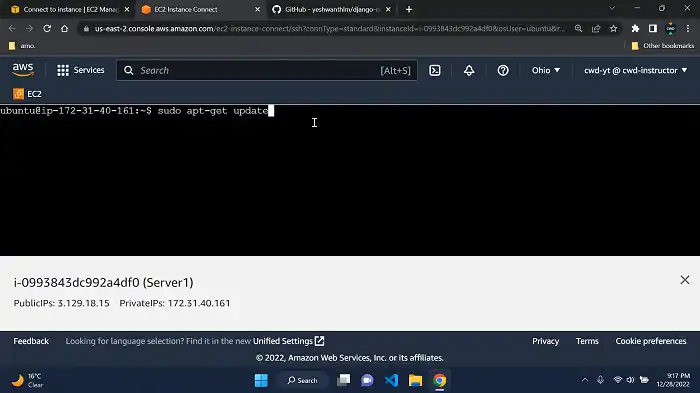Toggle the browser side panel
This screenshot has width=700, height=393.
tap(653, 29)
